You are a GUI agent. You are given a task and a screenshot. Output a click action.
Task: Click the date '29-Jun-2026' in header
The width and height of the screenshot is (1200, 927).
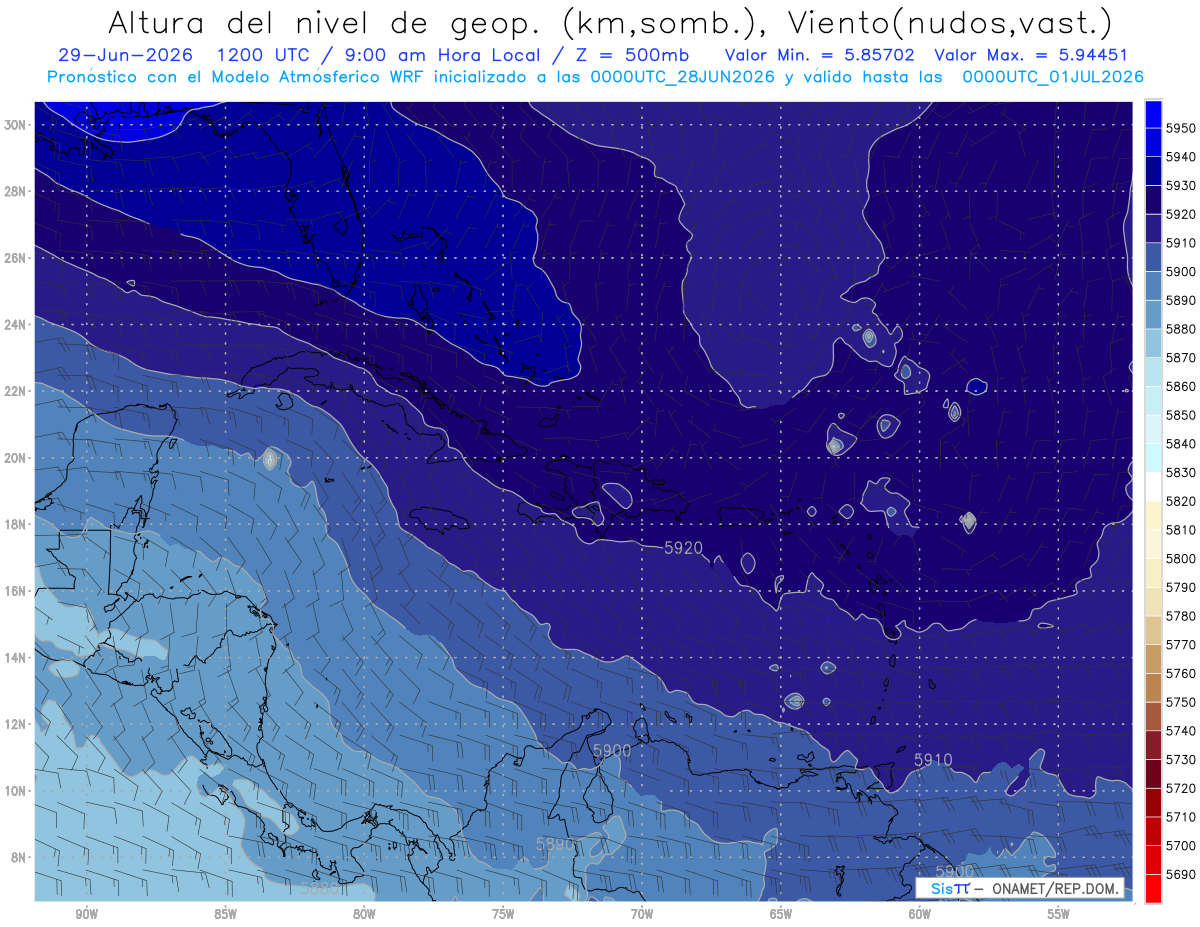coord(128,55)
